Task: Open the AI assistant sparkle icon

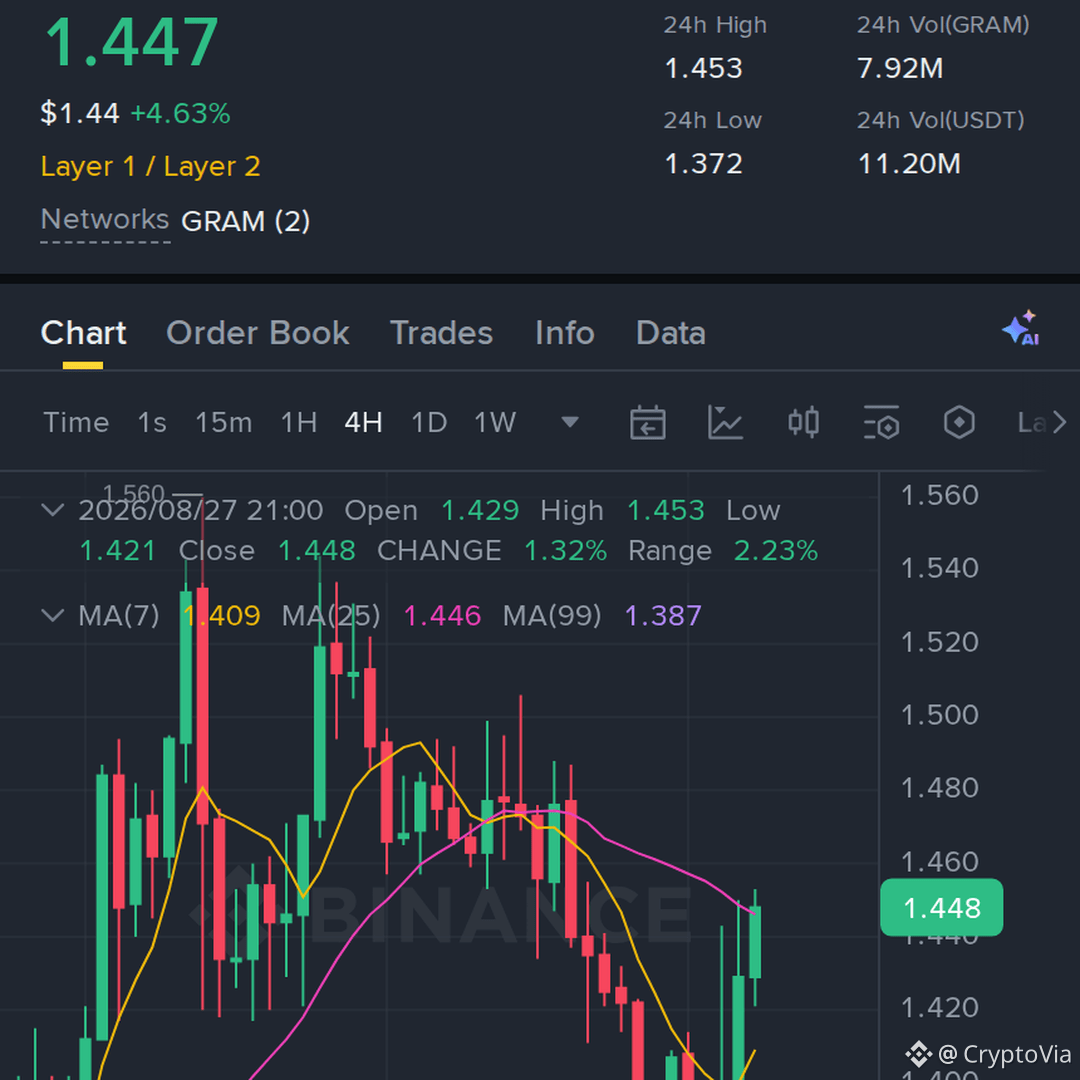Action: pos(1021,328)
